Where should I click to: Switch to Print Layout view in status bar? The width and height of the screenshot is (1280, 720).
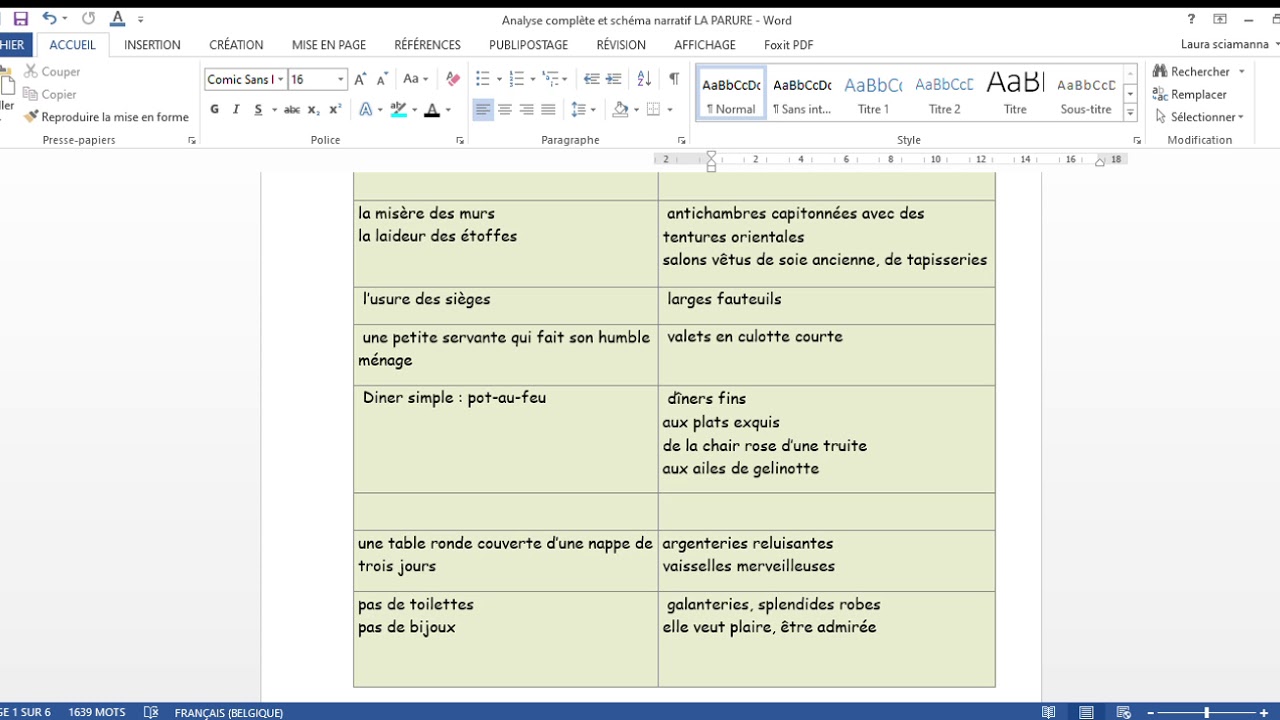coord(1086,712)
